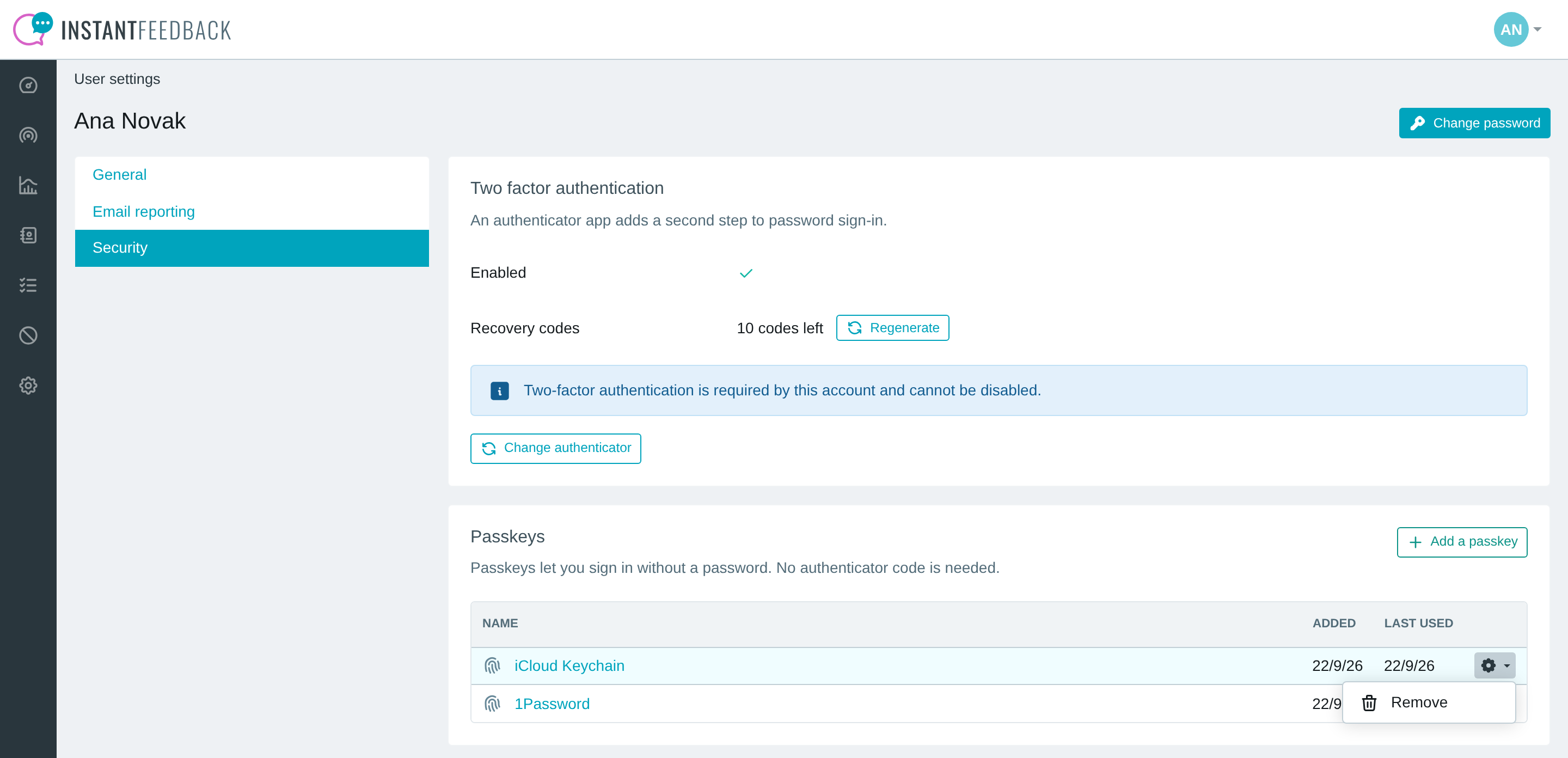
Task: Open the chart reports sidebar icon
Action: 28,185
